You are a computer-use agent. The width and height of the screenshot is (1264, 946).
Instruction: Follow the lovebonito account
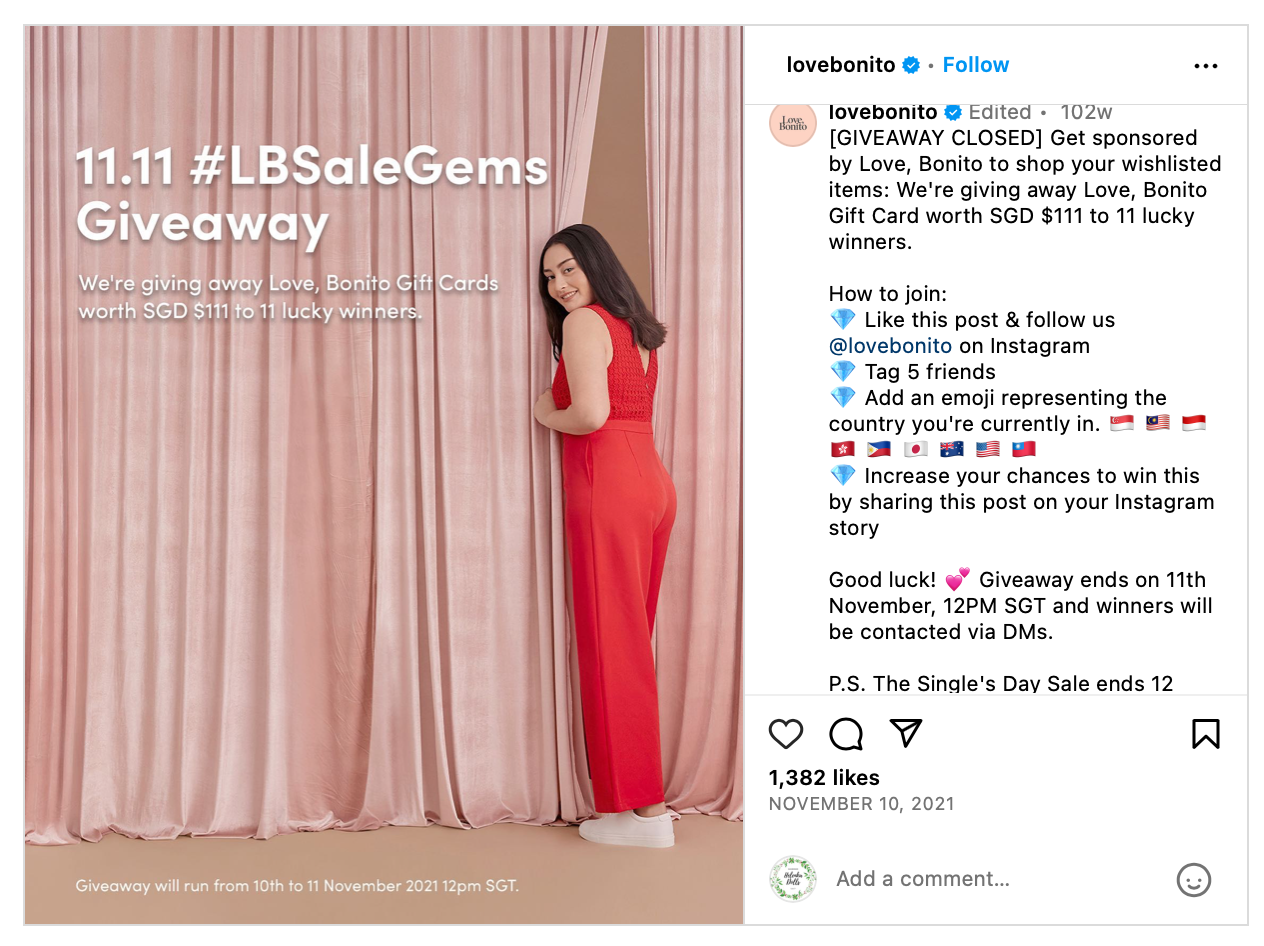[976, 65]
